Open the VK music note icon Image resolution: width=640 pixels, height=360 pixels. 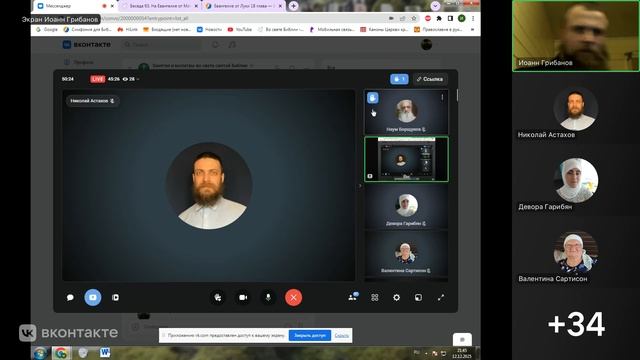[x=232, y=44]
